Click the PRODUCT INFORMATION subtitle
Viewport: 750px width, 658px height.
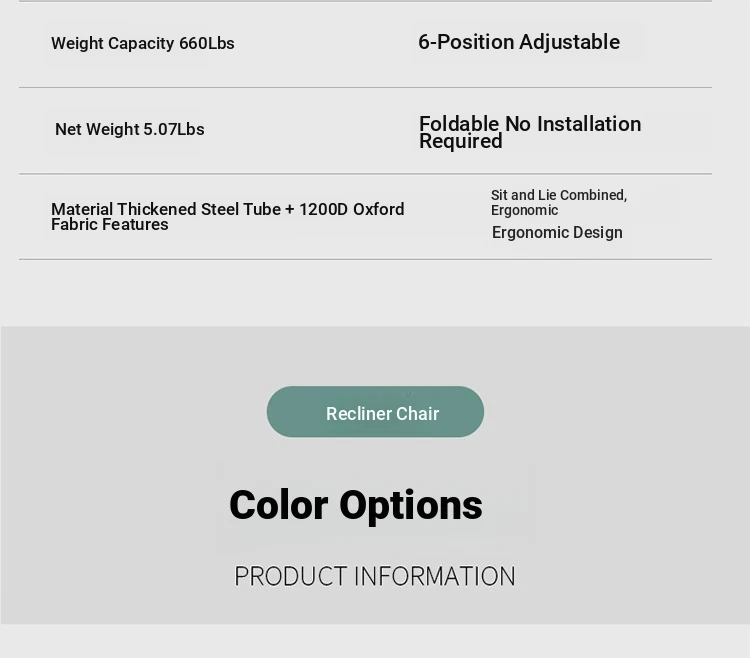click(375, 576)
